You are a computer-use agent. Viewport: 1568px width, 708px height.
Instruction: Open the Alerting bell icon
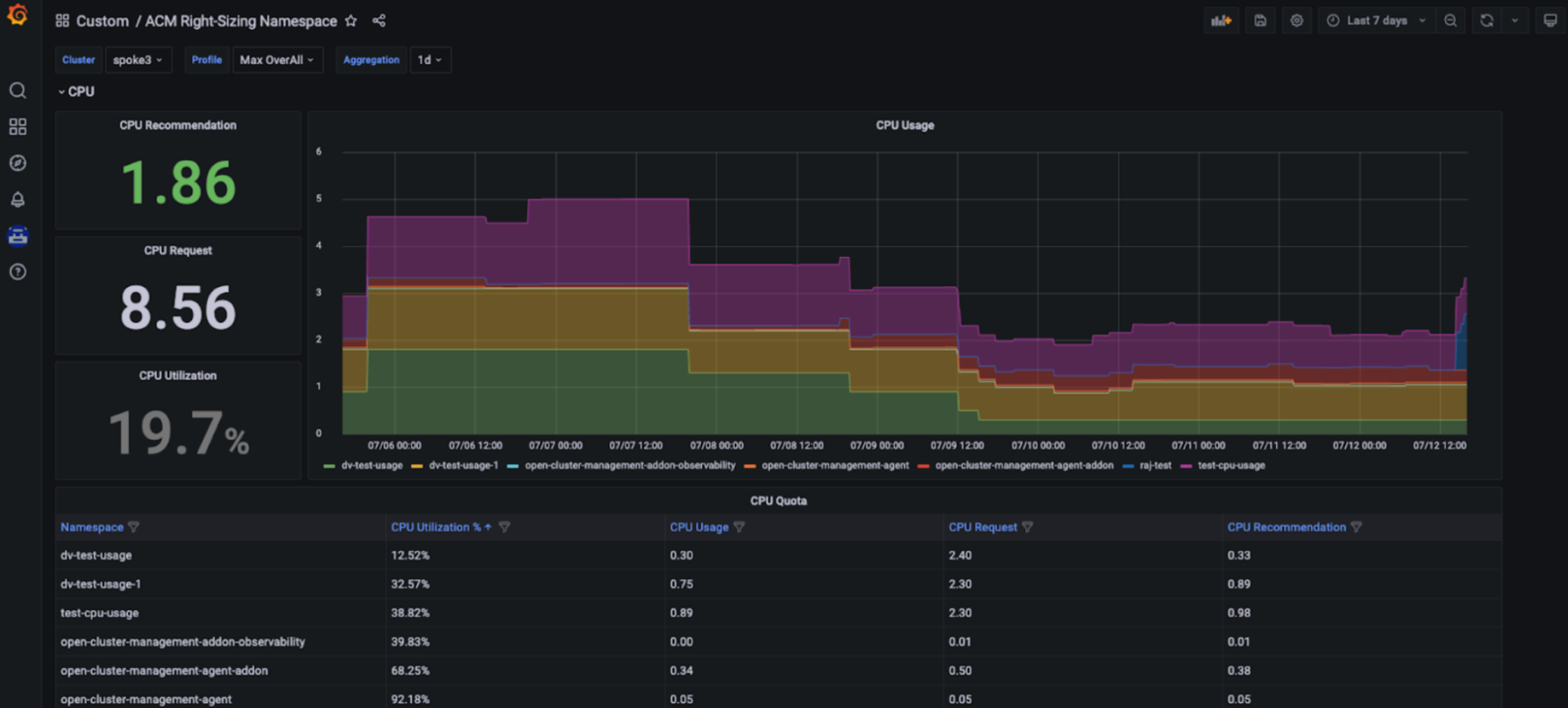coord(17,200)
